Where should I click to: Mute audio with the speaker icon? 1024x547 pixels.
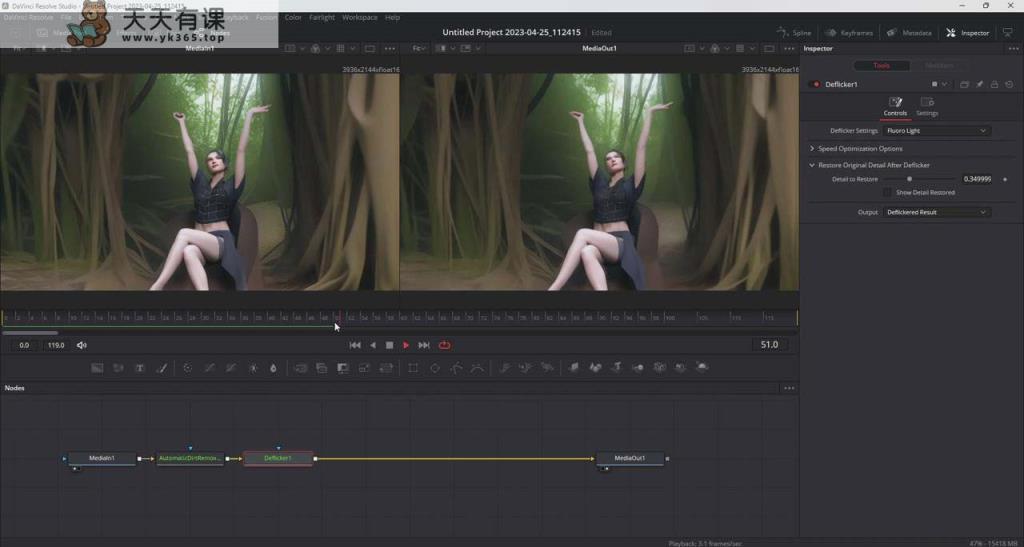coord(82,345)
